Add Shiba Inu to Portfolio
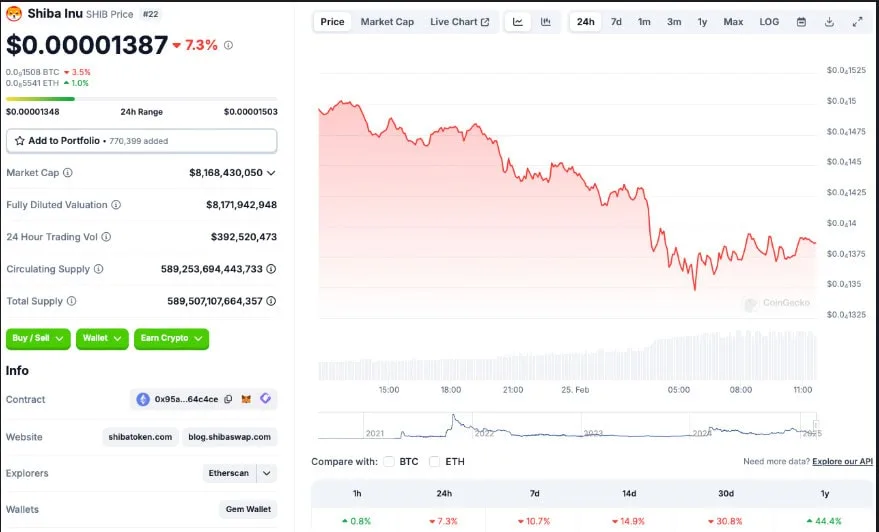 click(141, 141)
